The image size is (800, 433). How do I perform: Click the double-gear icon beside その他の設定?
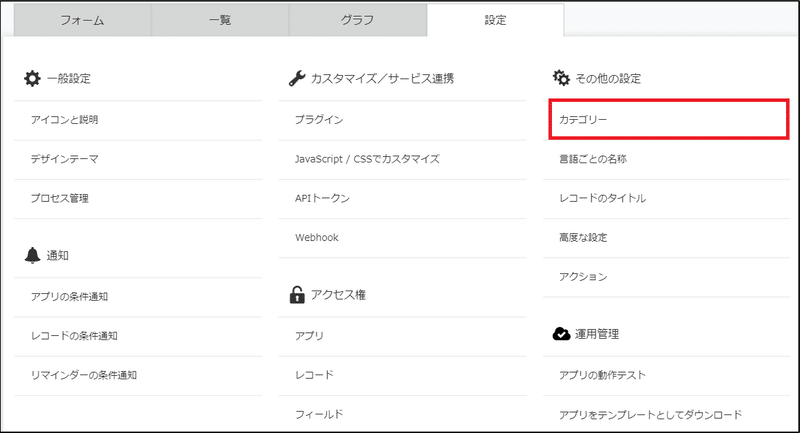click(x=561, y=78)
